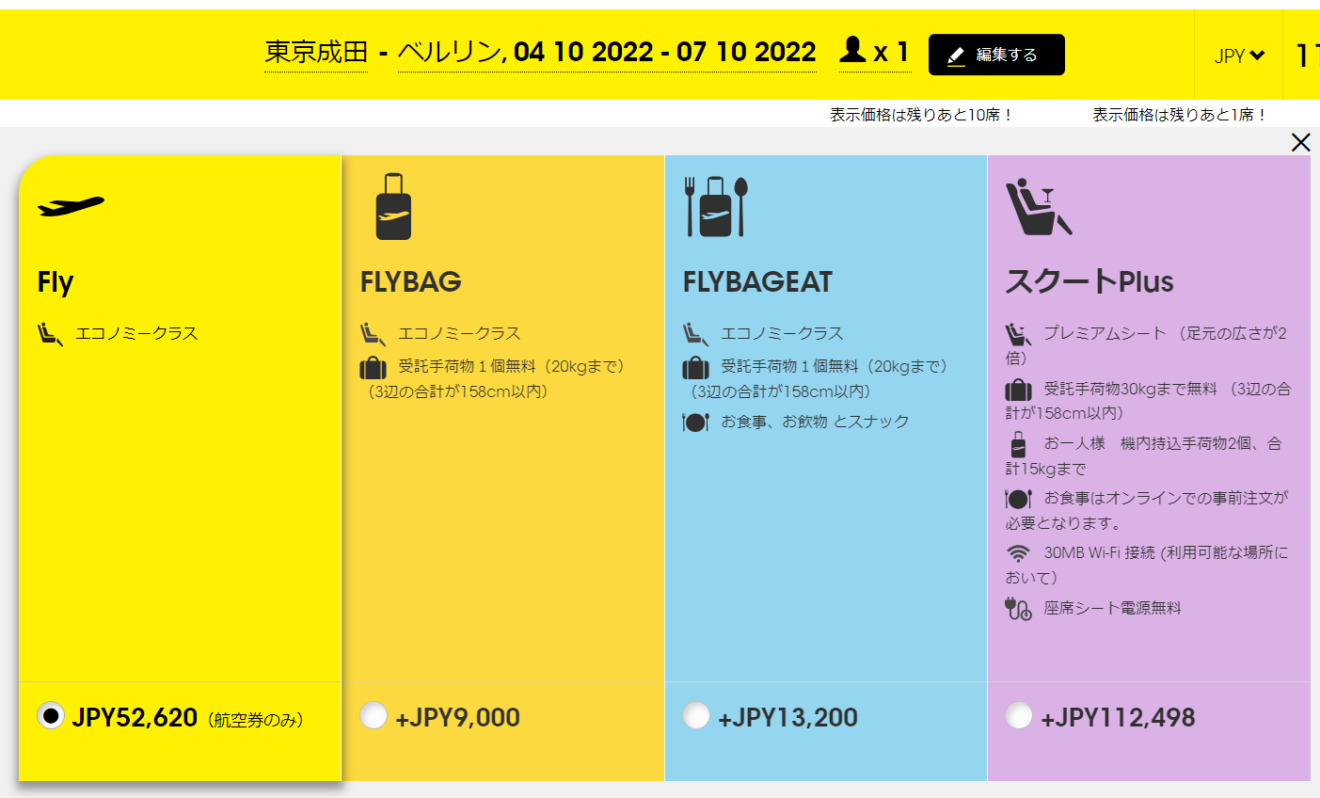Image resolution: width=1320 pixels, height=798 pixels.
Task: Click the 04 10 2022 - 07 10 2022 dates
Action: [x=663, y=51]
